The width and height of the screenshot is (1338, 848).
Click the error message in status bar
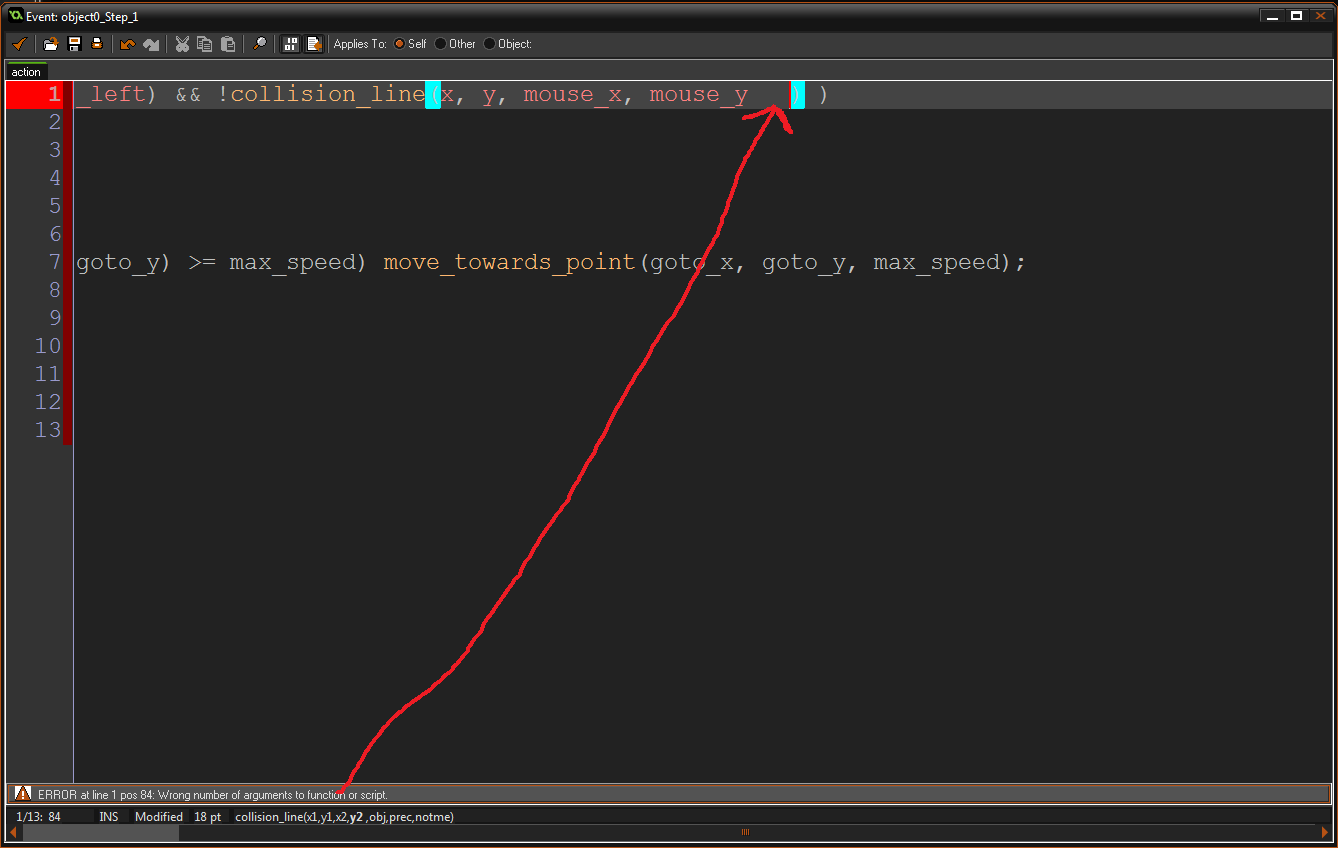212,795
